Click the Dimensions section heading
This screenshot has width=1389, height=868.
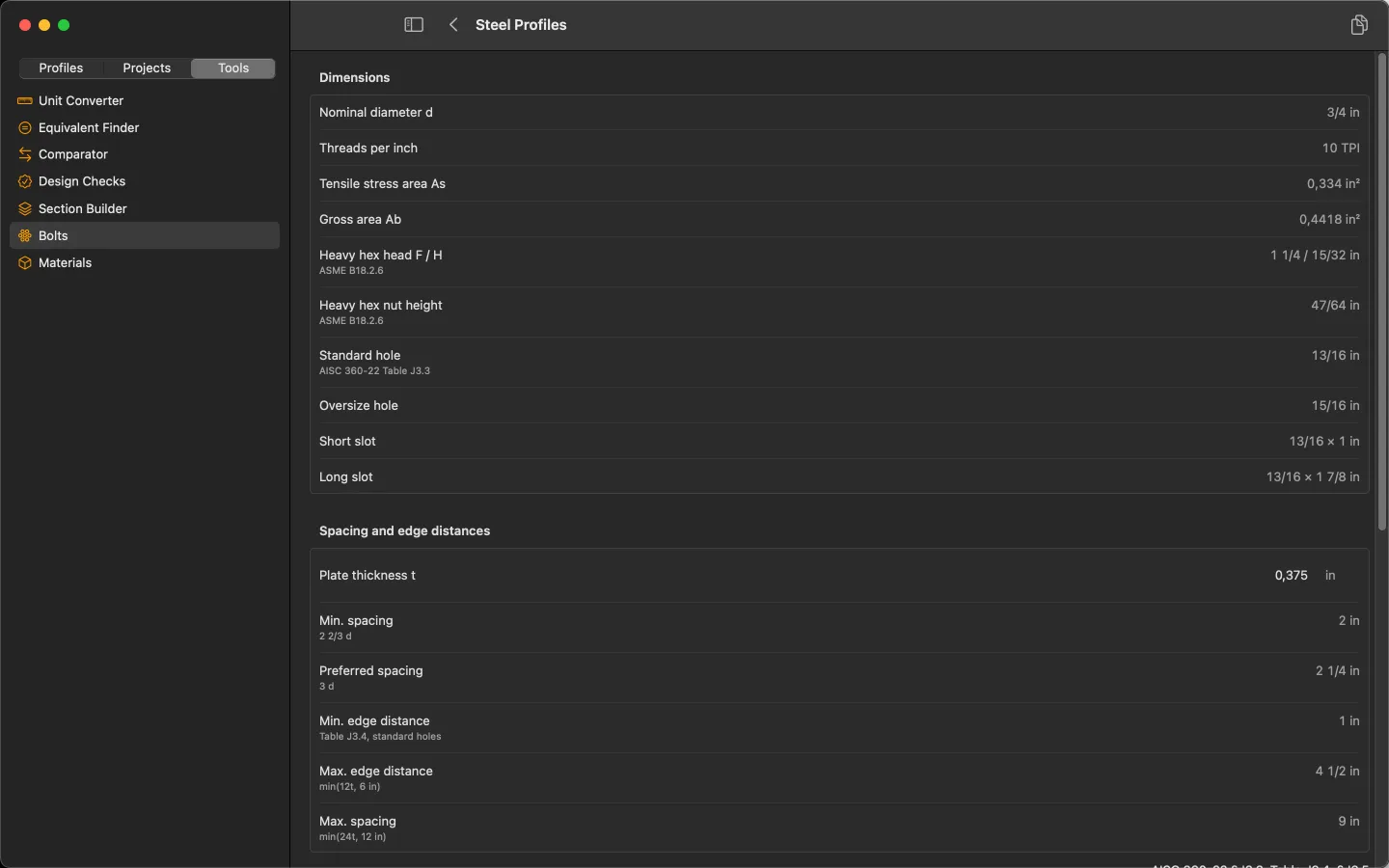355,78
